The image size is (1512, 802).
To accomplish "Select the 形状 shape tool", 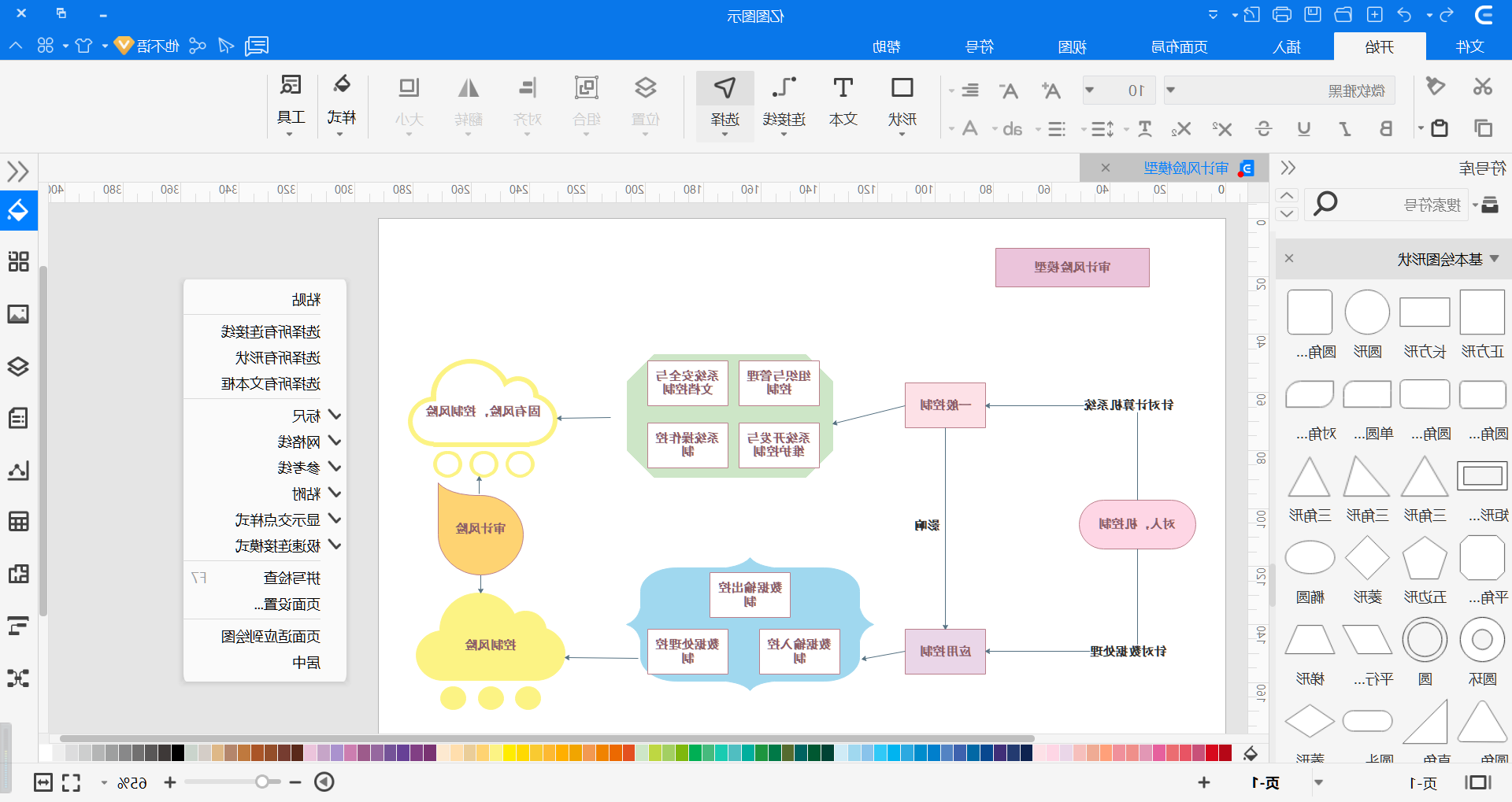I will pyautogui.click(x=902, y=104).
